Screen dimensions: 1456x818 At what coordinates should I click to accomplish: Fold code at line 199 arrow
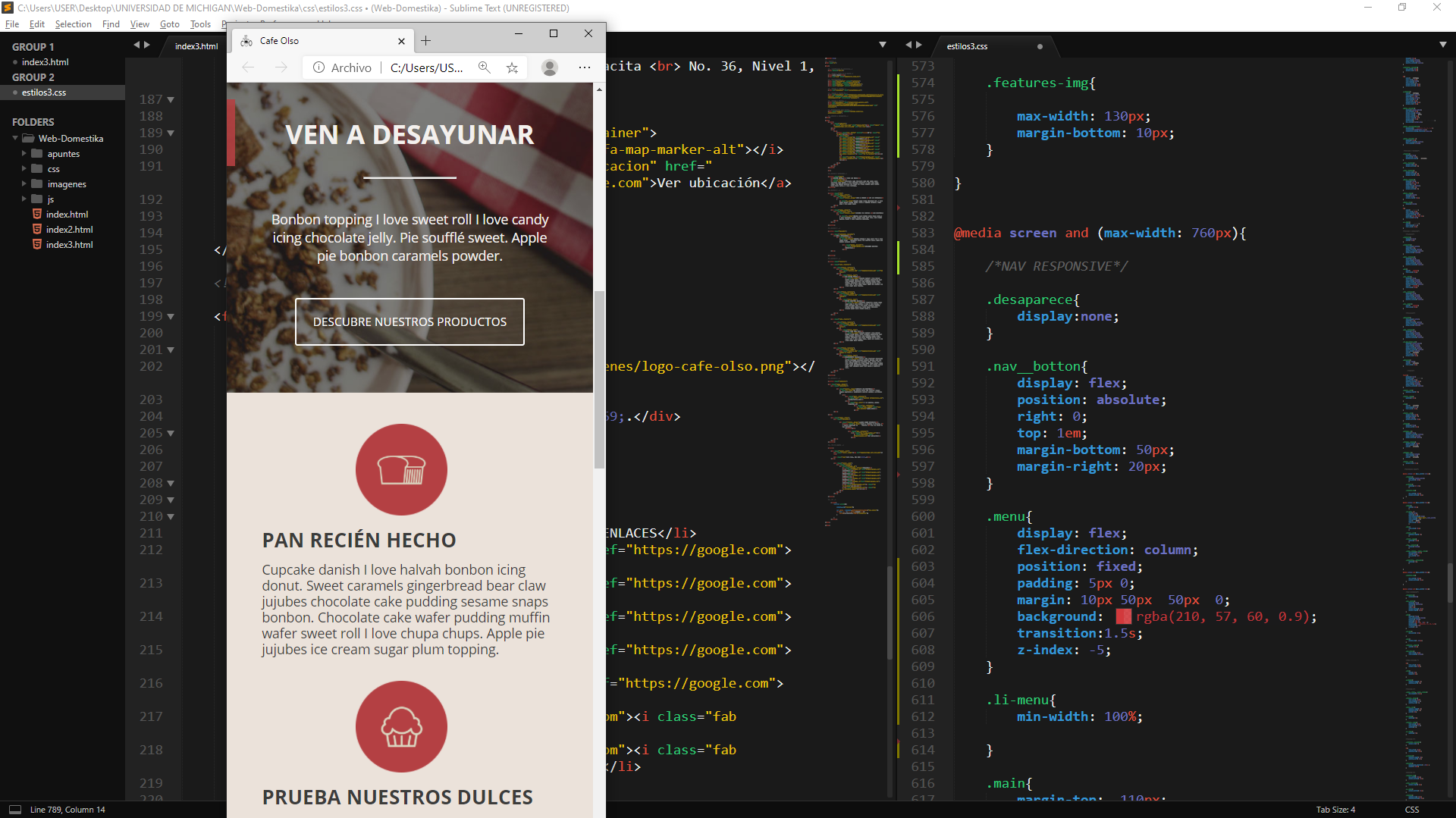[x=171, y=317]
